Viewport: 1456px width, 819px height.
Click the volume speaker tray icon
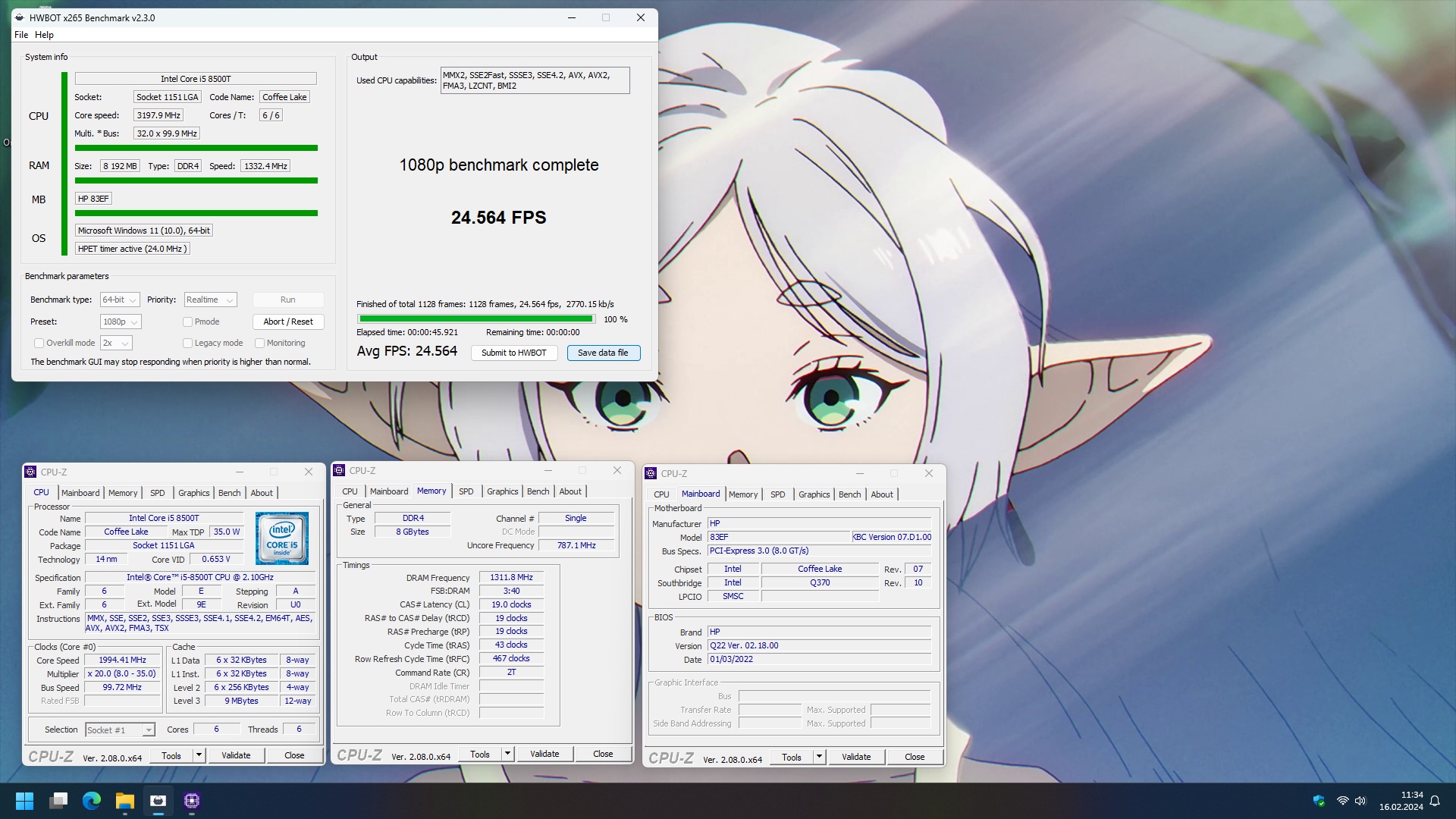pos(1360,801)
